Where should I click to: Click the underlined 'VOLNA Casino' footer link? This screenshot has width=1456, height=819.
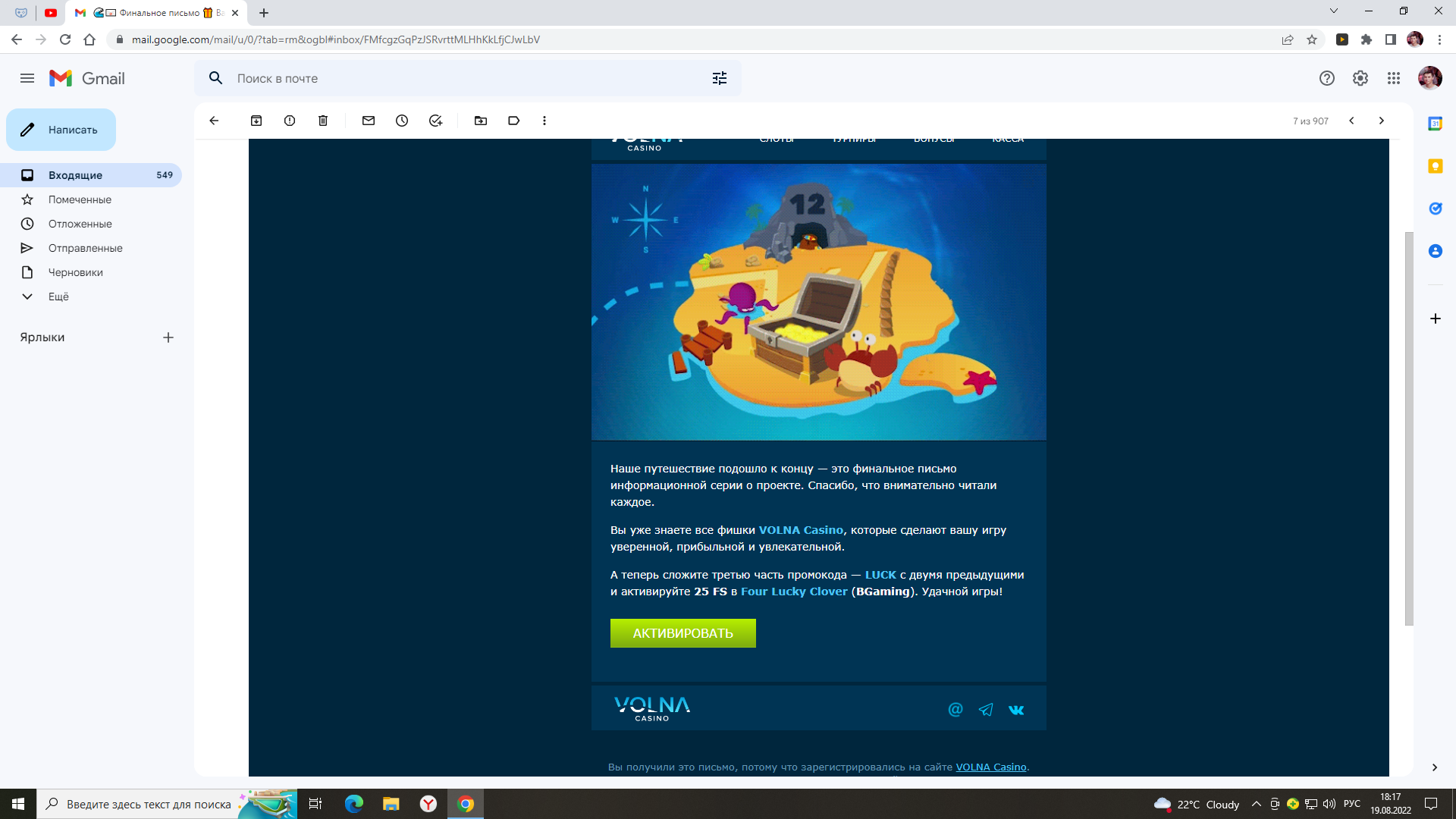991,767
